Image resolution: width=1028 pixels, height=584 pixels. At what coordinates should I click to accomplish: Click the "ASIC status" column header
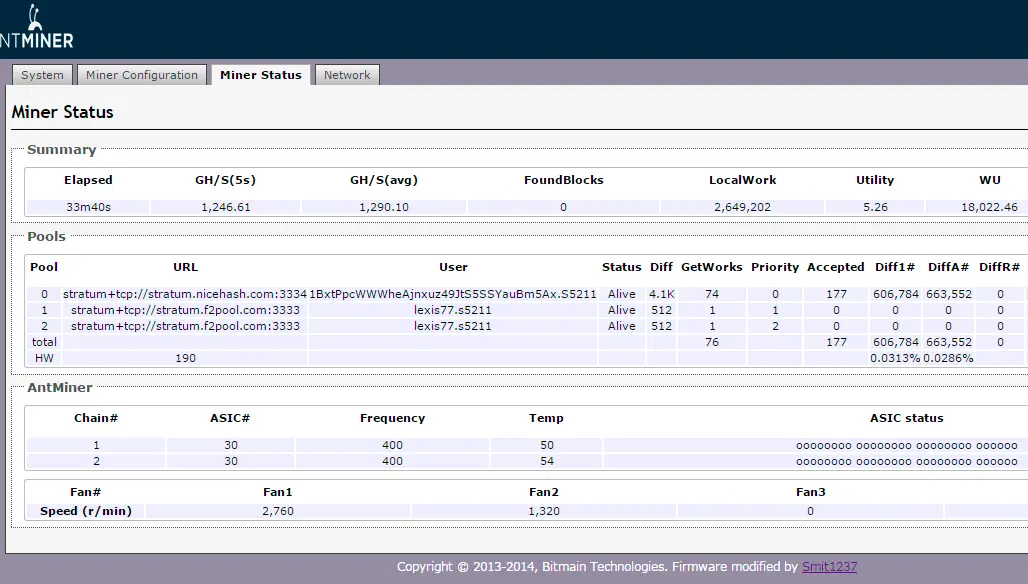click(x=907, y=418)
